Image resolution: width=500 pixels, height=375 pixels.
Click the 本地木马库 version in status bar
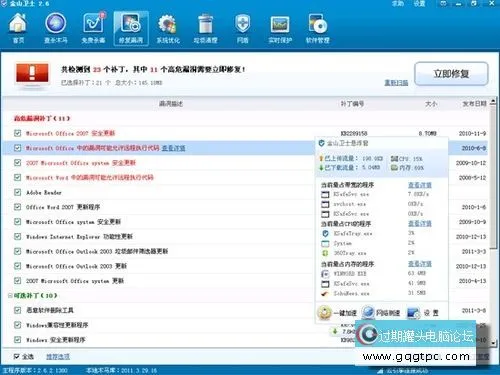(121, 370)
